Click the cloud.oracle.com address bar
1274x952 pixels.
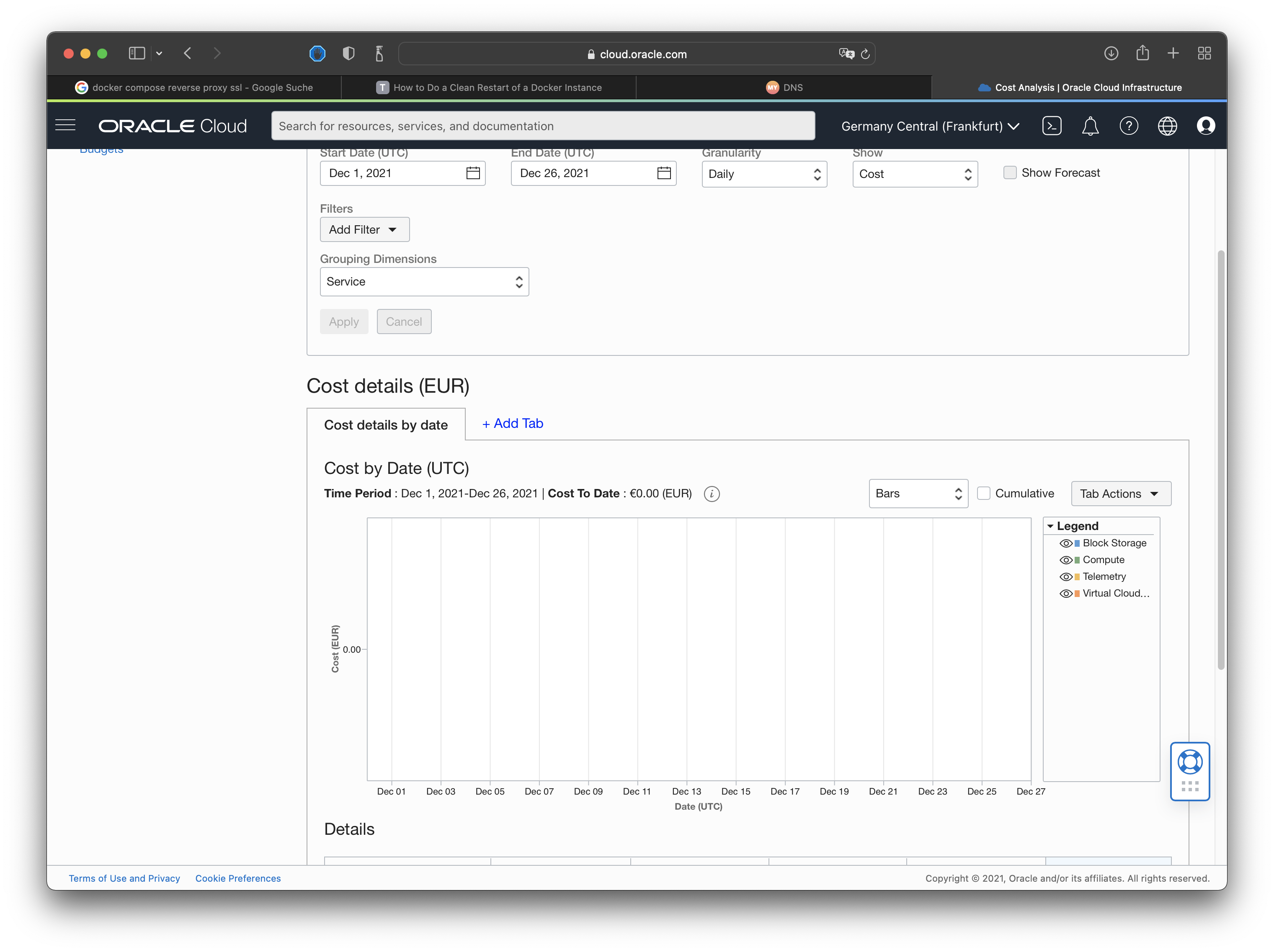(637, 54)
